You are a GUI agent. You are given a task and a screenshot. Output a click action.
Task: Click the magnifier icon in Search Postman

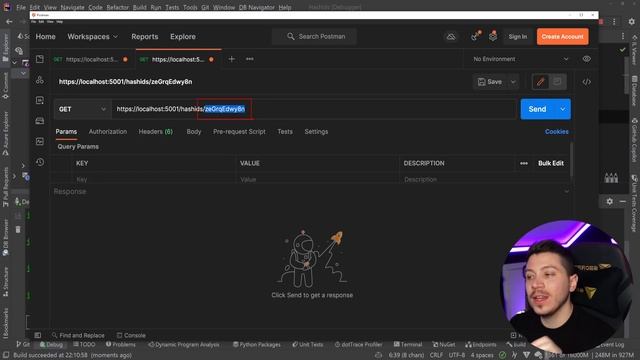coord(290,36)
